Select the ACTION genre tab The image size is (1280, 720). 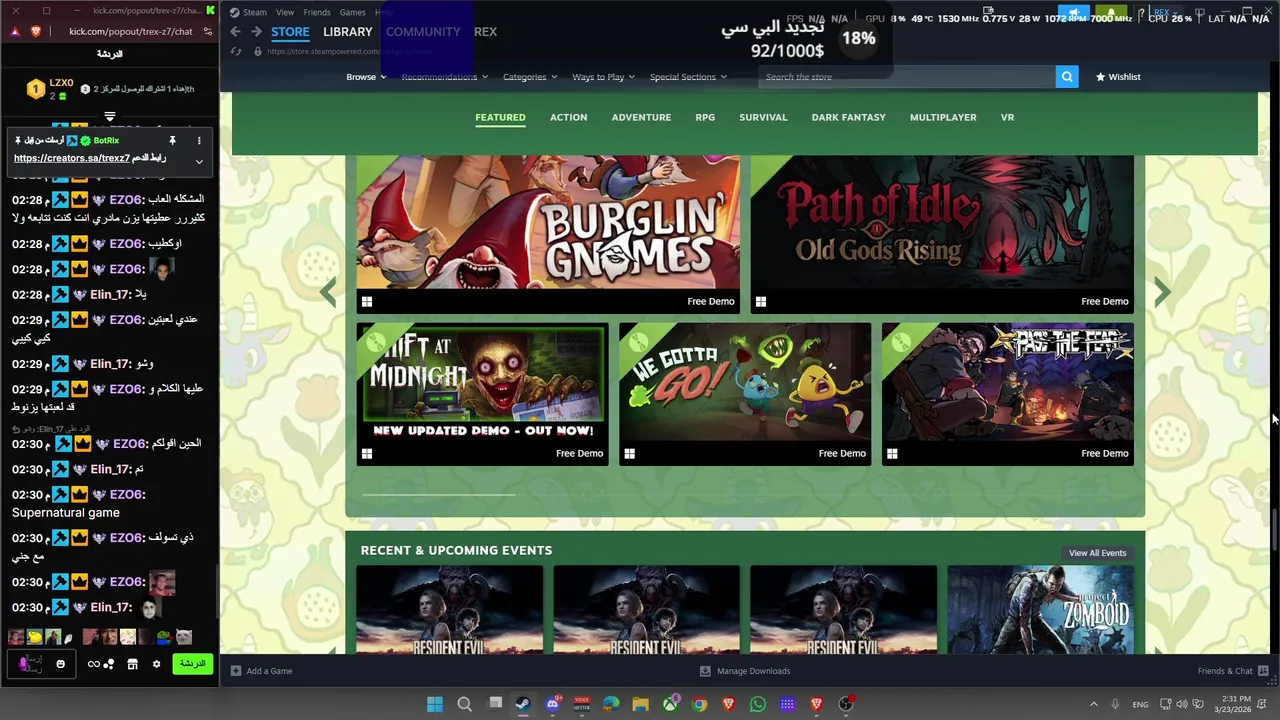click(x=568, y=117)
